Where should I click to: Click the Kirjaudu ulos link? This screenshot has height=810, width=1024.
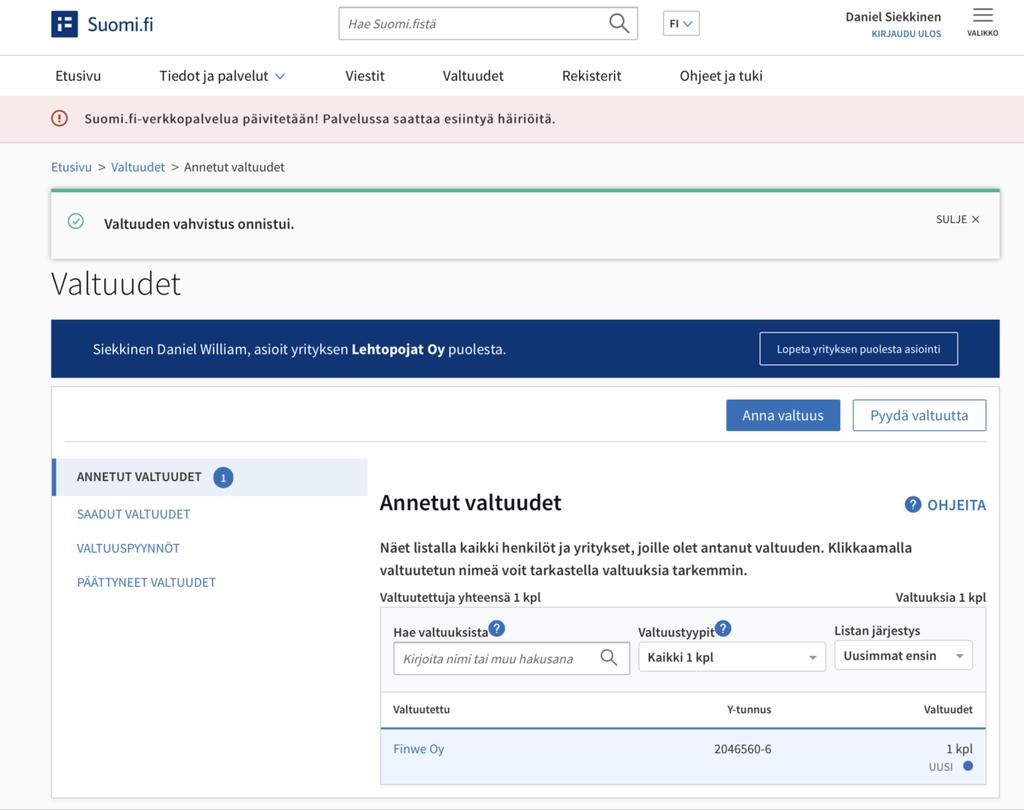[906, 34]
